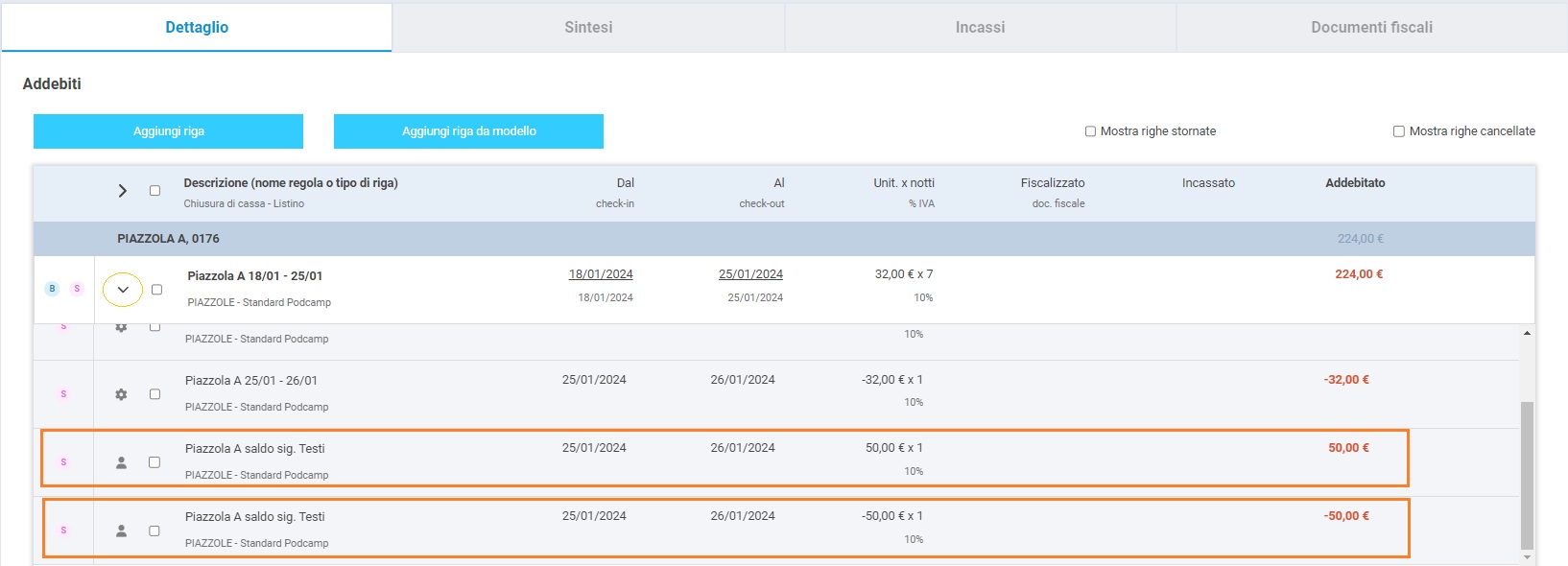Click person icon on the 50,00 € saldo row

tap(121, 462)
